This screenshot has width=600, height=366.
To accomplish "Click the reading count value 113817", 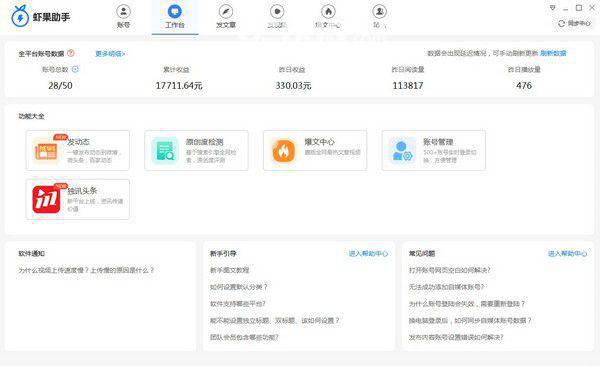I will click(408, 85).
